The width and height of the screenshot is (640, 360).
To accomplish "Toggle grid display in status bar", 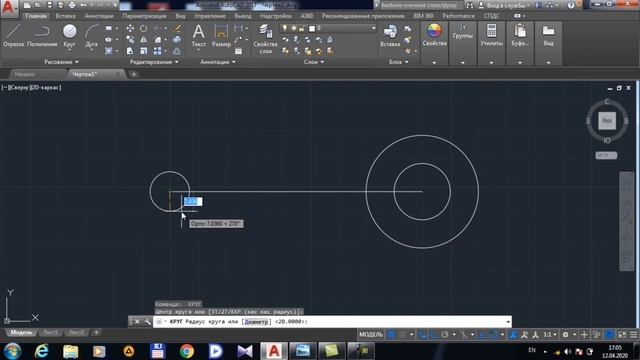I will (391, 335).
